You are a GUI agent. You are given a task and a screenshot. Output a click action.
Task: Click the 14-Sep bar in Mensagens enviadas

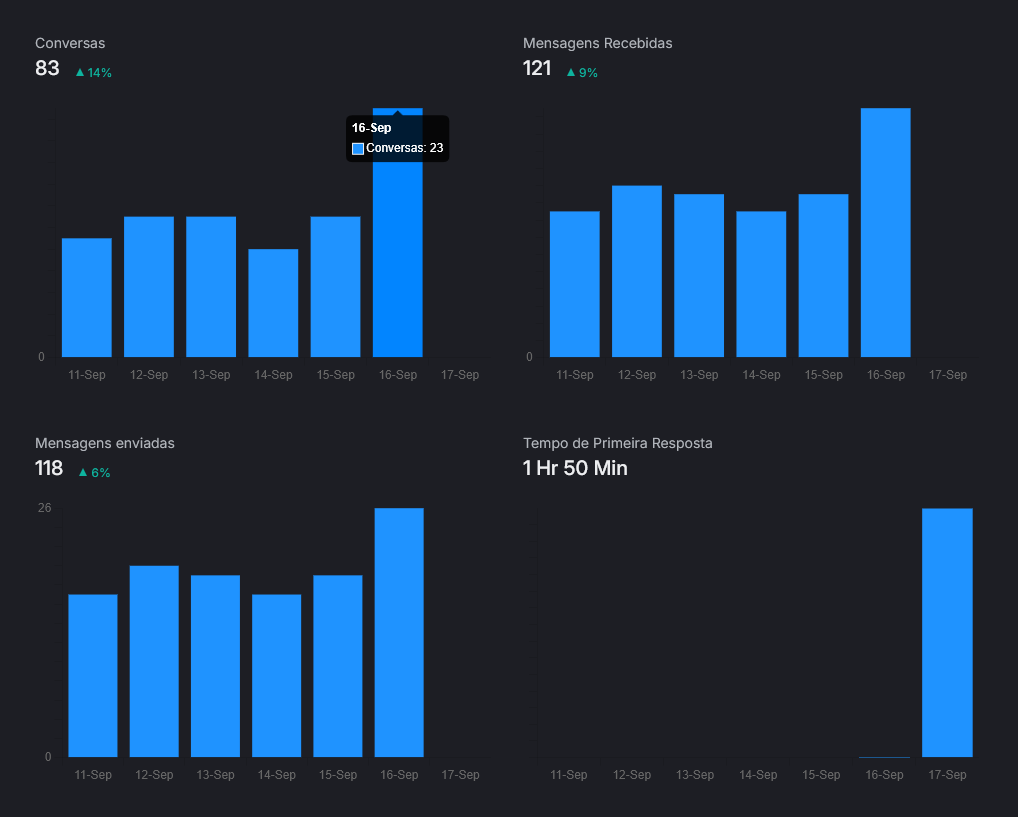click(x=277, y=675)
